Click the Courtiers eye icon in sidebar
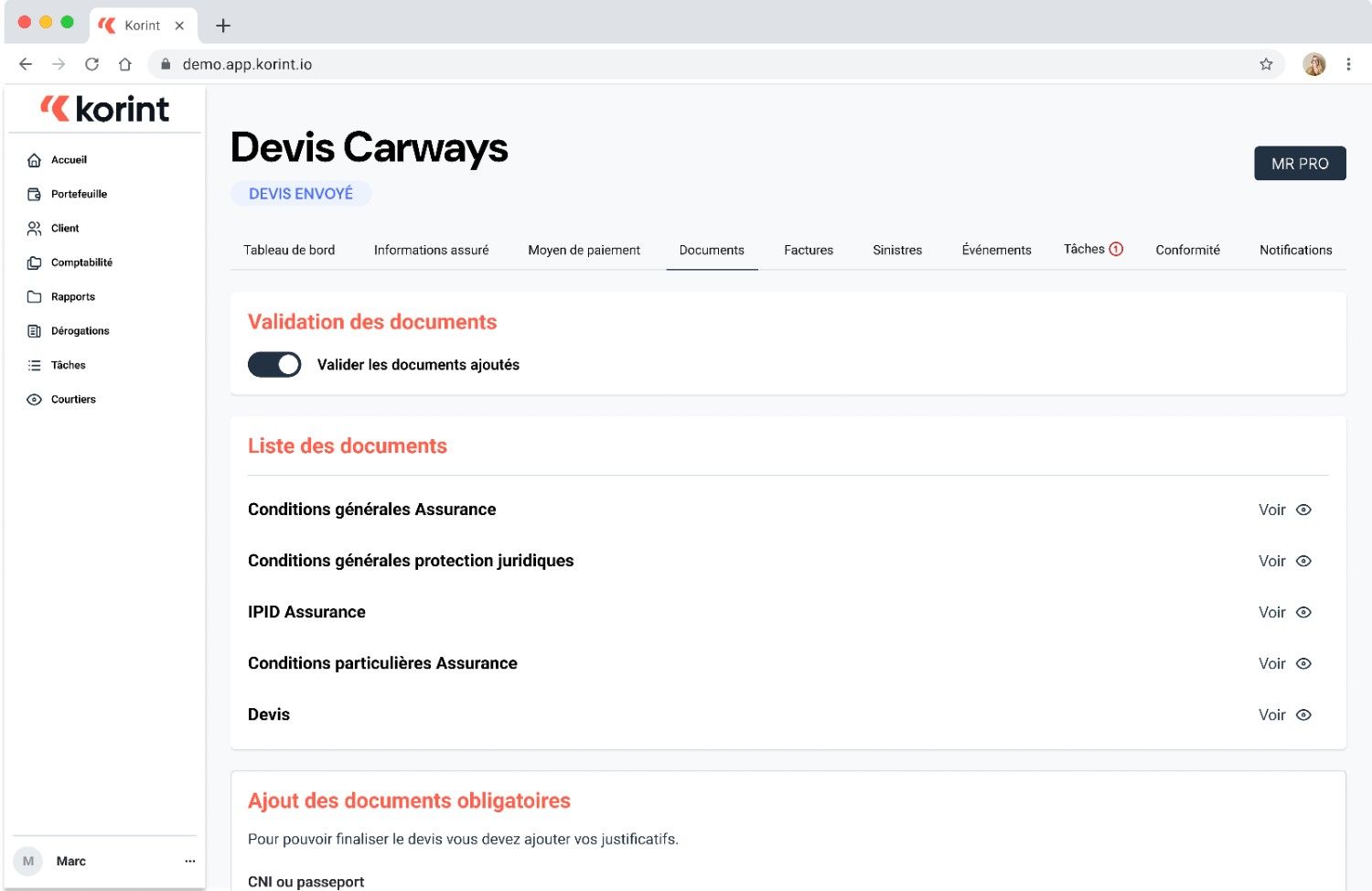The height and width of the screenshot is (891, 1372). [34, 400]
